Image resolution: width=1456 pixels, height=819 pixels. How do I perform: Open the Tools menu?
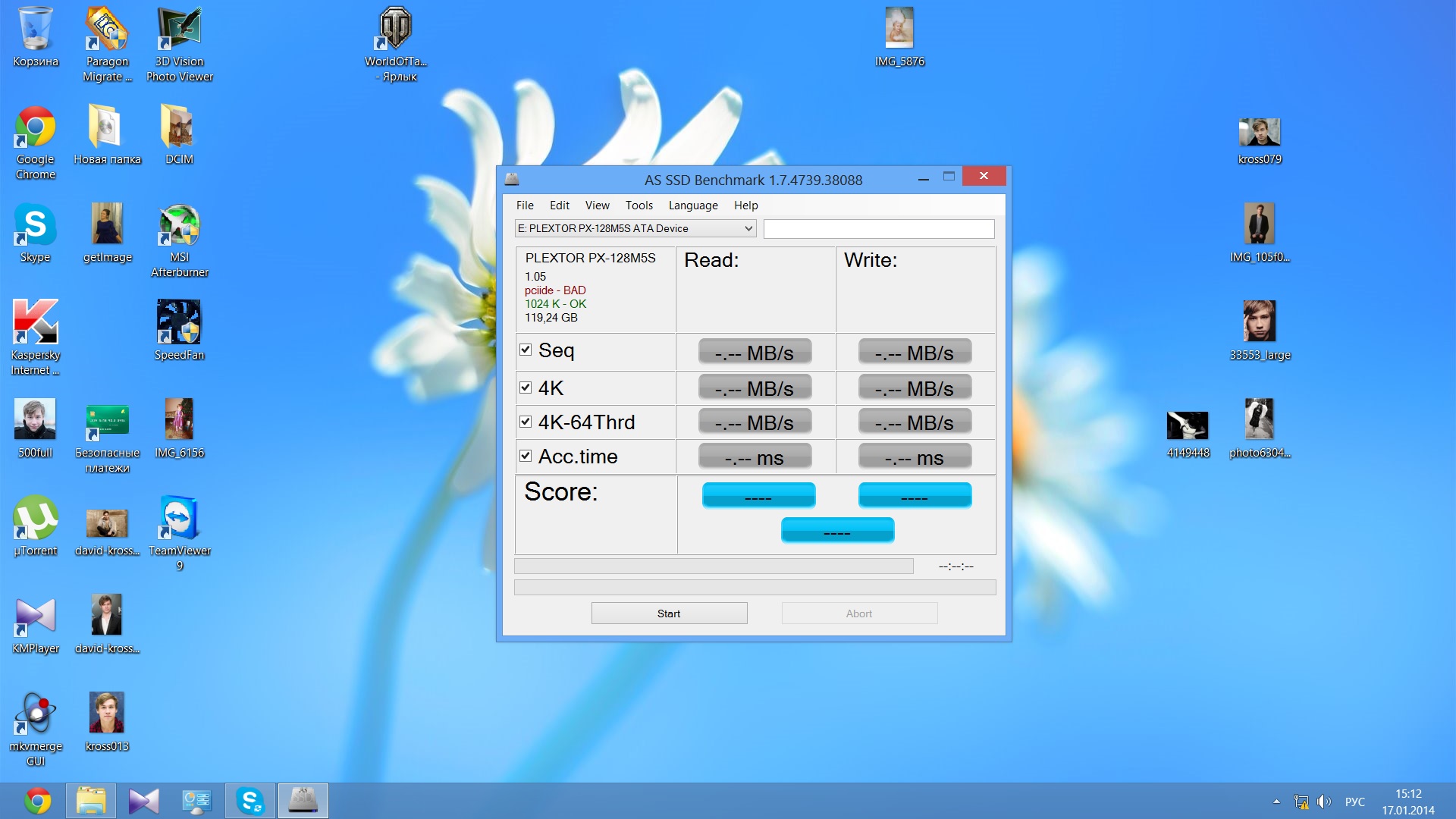coord(639,206)
